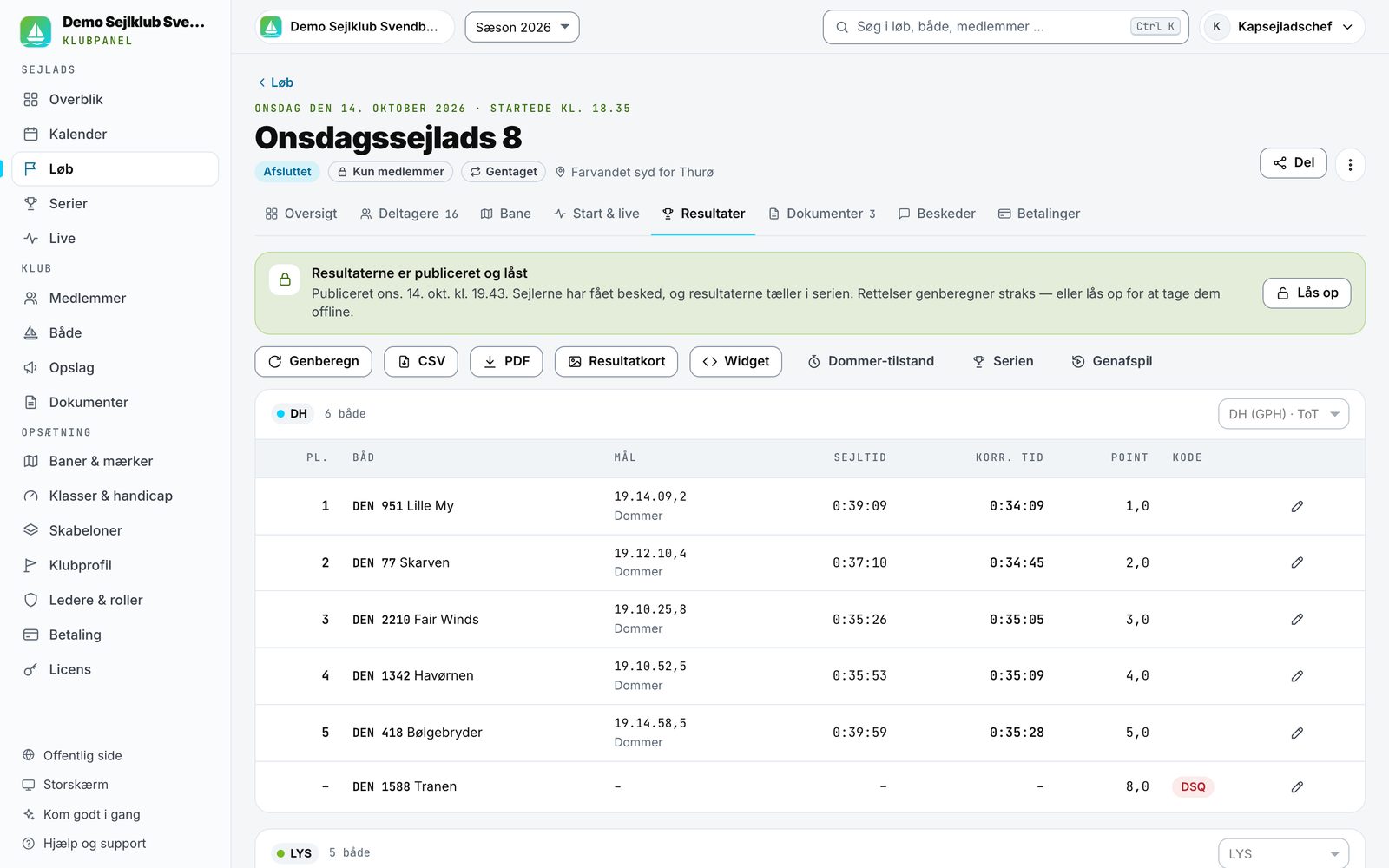Image resolution: width=1389 pixels, height=868 pixels.
Task: Export results as CSV
Action: [x=421, y=361]
